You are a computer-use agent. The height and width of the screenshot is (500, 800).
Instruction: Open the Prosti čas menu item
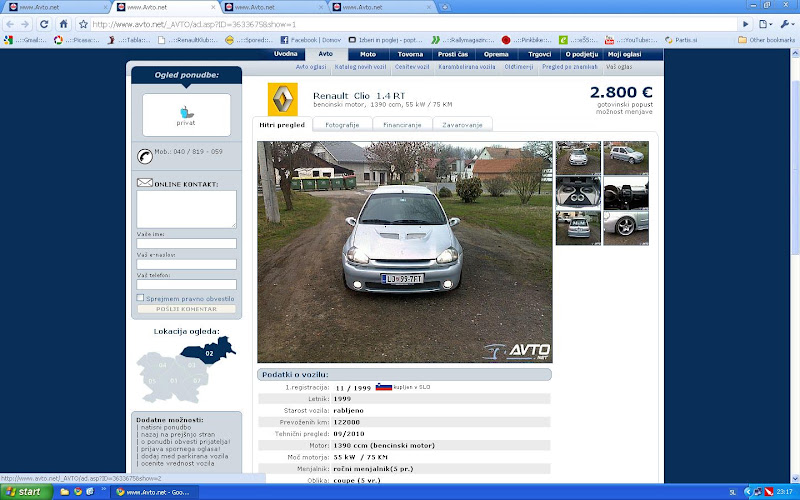tap(453, 54)
